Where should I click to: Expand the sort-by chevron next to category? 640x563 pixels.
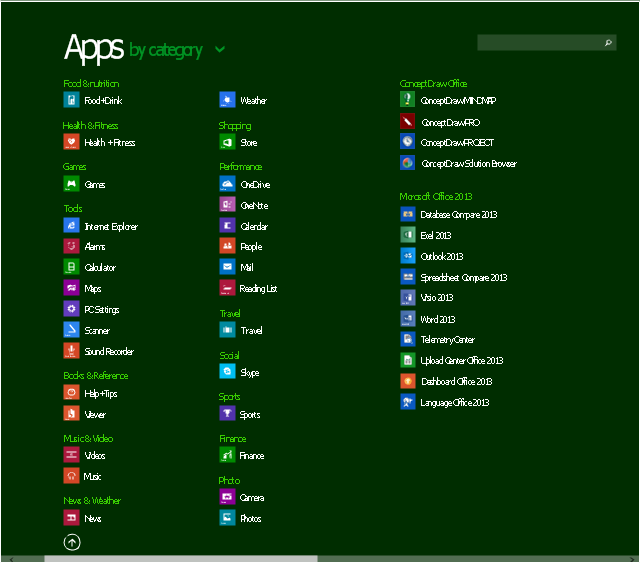220,50
